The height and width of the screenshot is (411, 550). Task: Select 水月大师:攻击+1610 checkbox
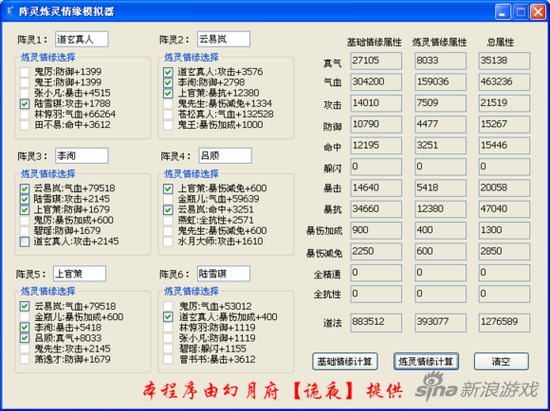tap(168, 242)
